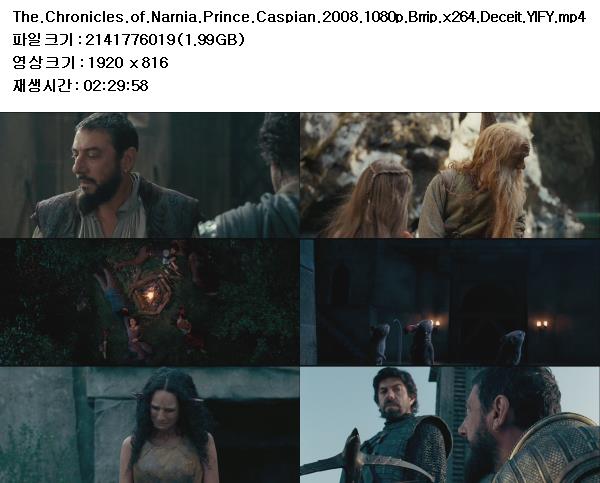
Task: Click the video resolution 1920 x 816 text
Action: [x=128, y=63]
